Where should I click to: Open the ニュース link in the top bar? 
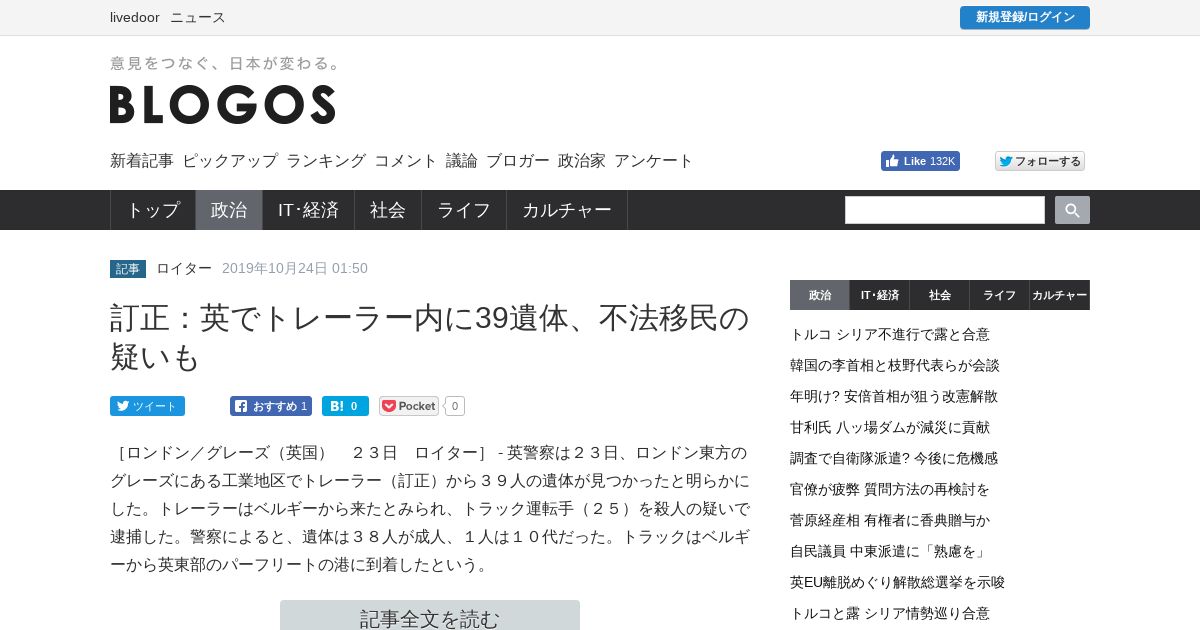pyautogui.click(x=198, y=17)
